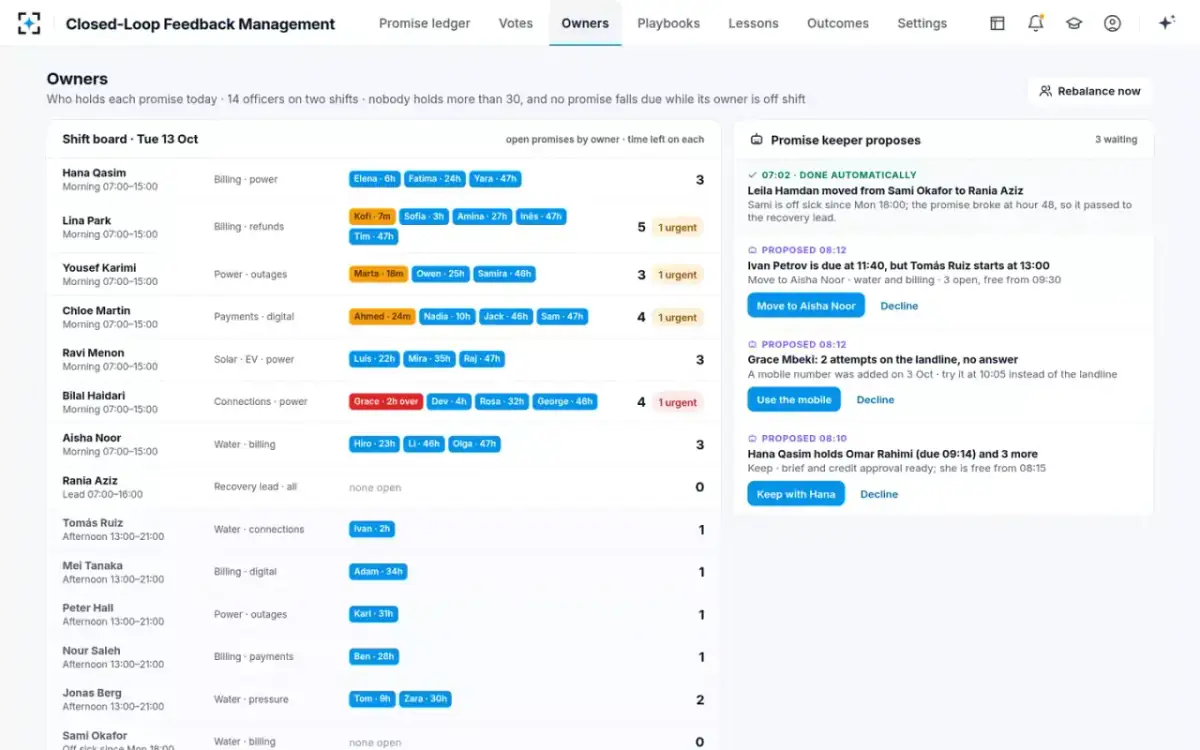The height and width of the screenshot is (750, 1200).
Task: Click Use the mobile button
Action: (794, 400)
